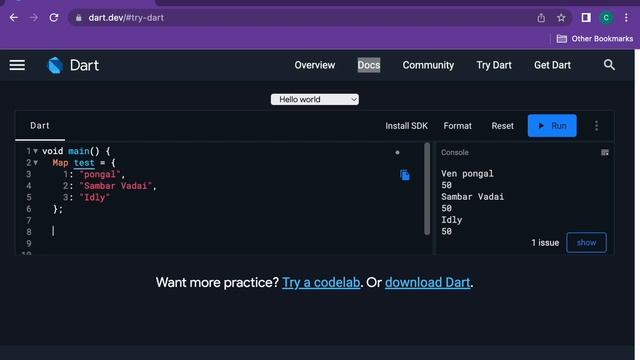Open site search magnifier icon
This screenshot has height=360, width=640.
tap(609, 65)
